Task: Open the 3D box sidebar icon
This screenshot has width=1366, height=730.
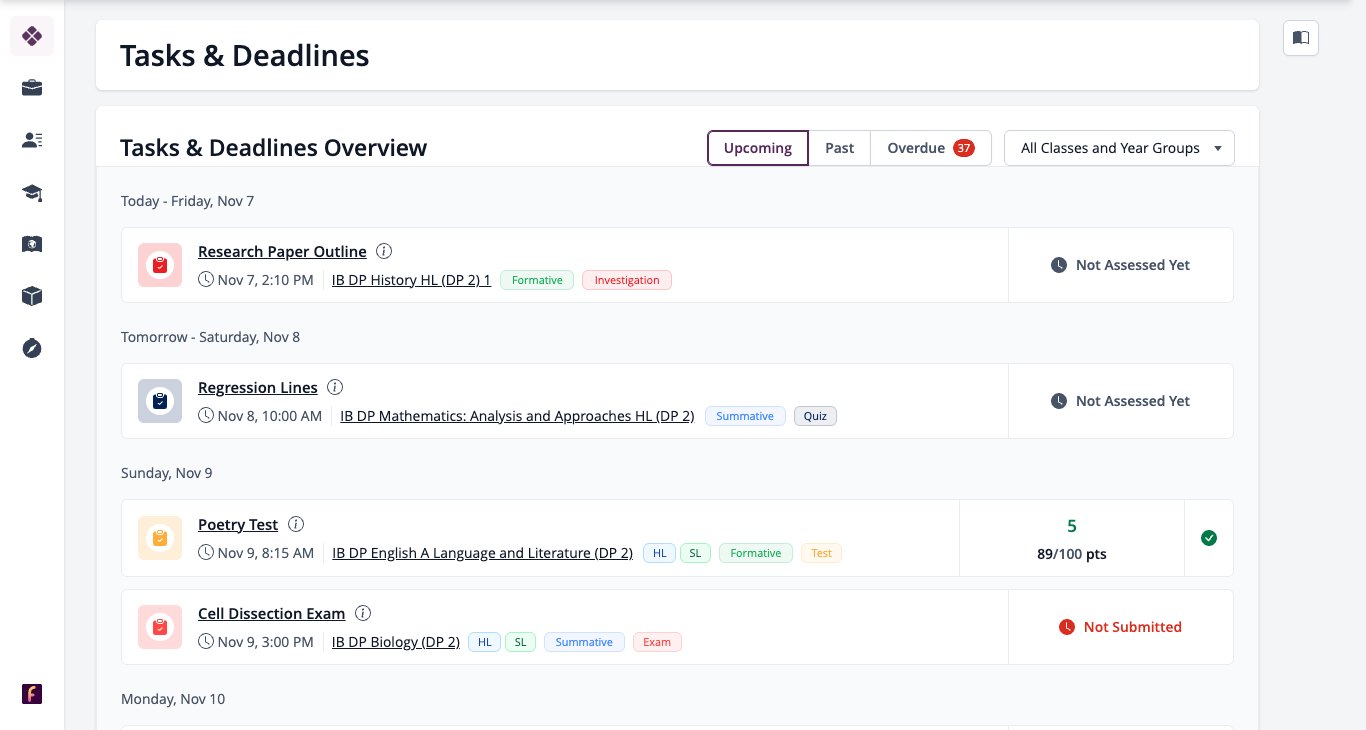Action: tap(32, 296)
